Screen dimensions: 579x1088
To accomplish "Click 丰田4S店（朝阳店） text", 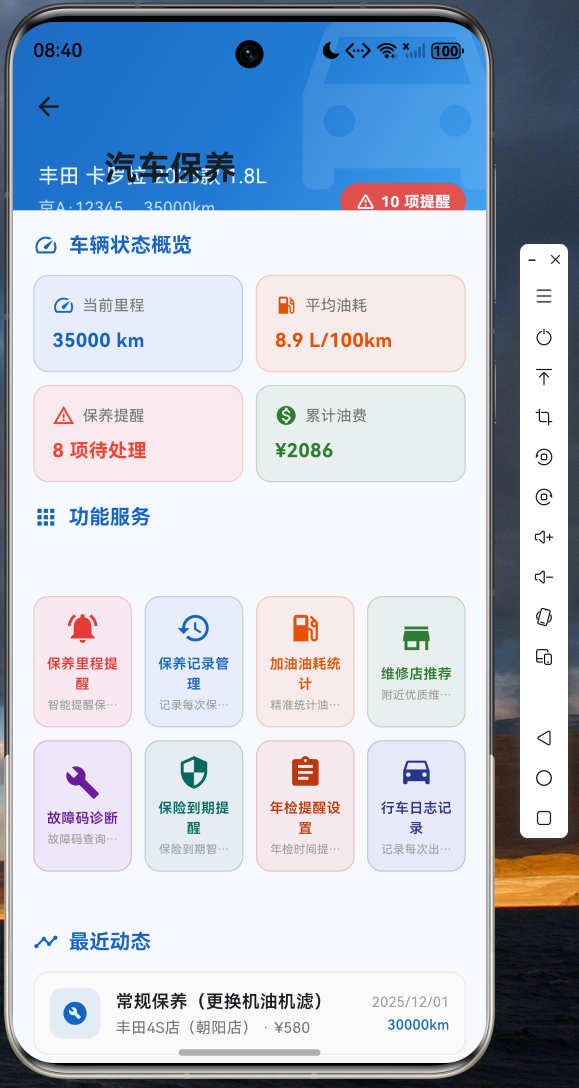I will pos(183,1028).
